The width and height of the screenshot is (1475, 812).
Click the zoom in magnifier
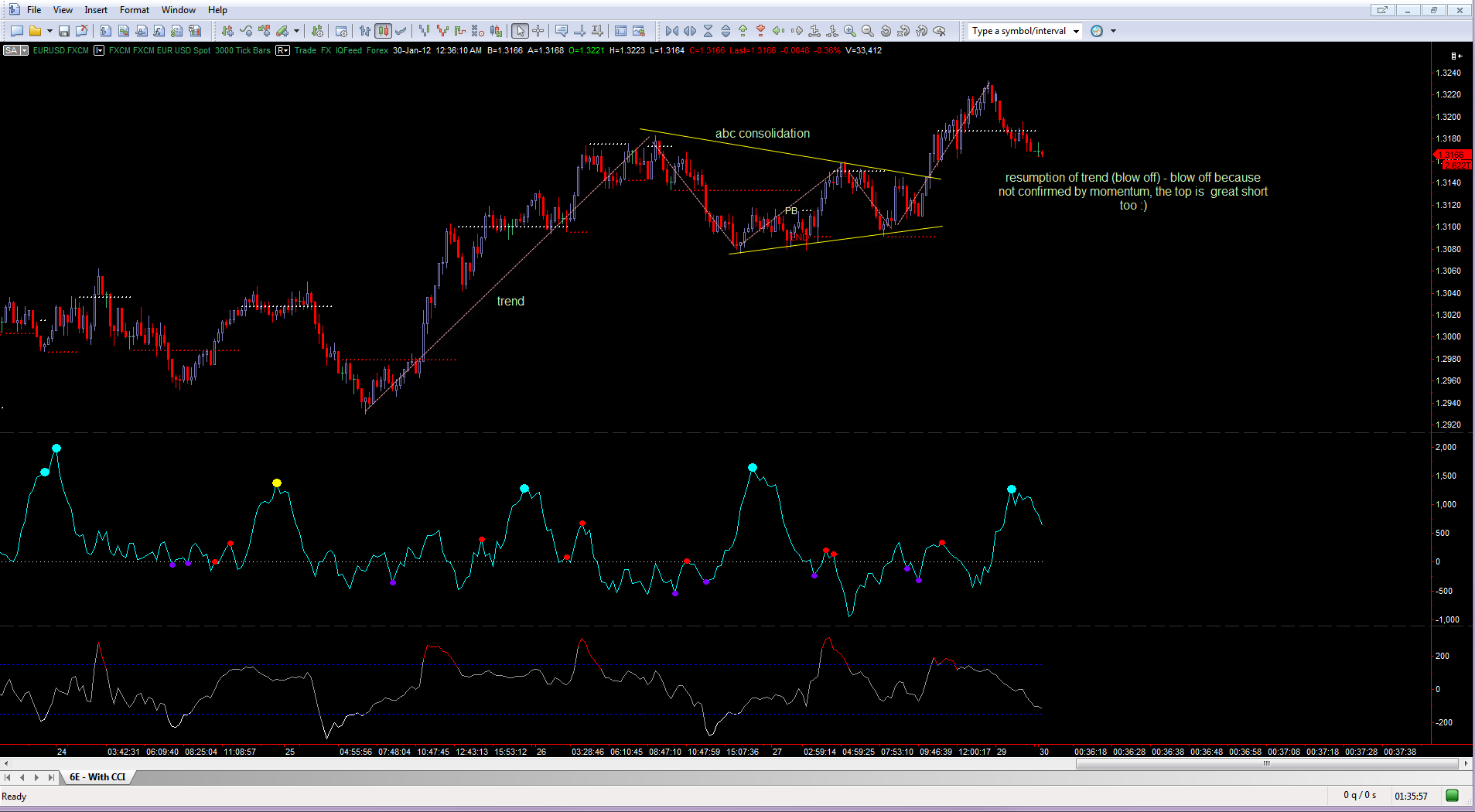tap(850, 31)
